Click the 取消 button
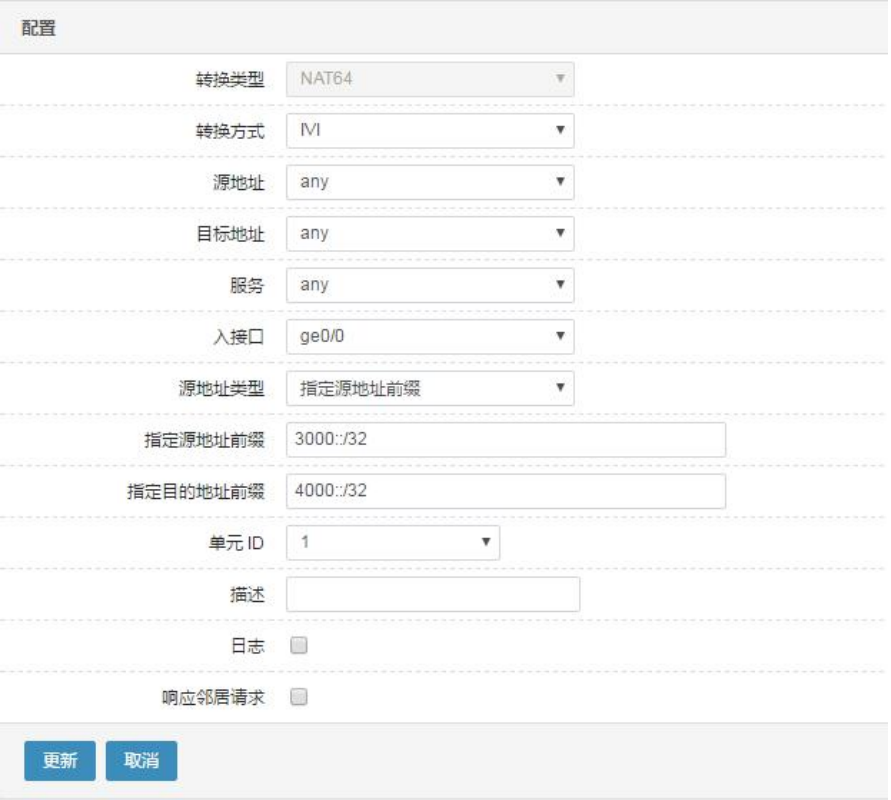 141,760
